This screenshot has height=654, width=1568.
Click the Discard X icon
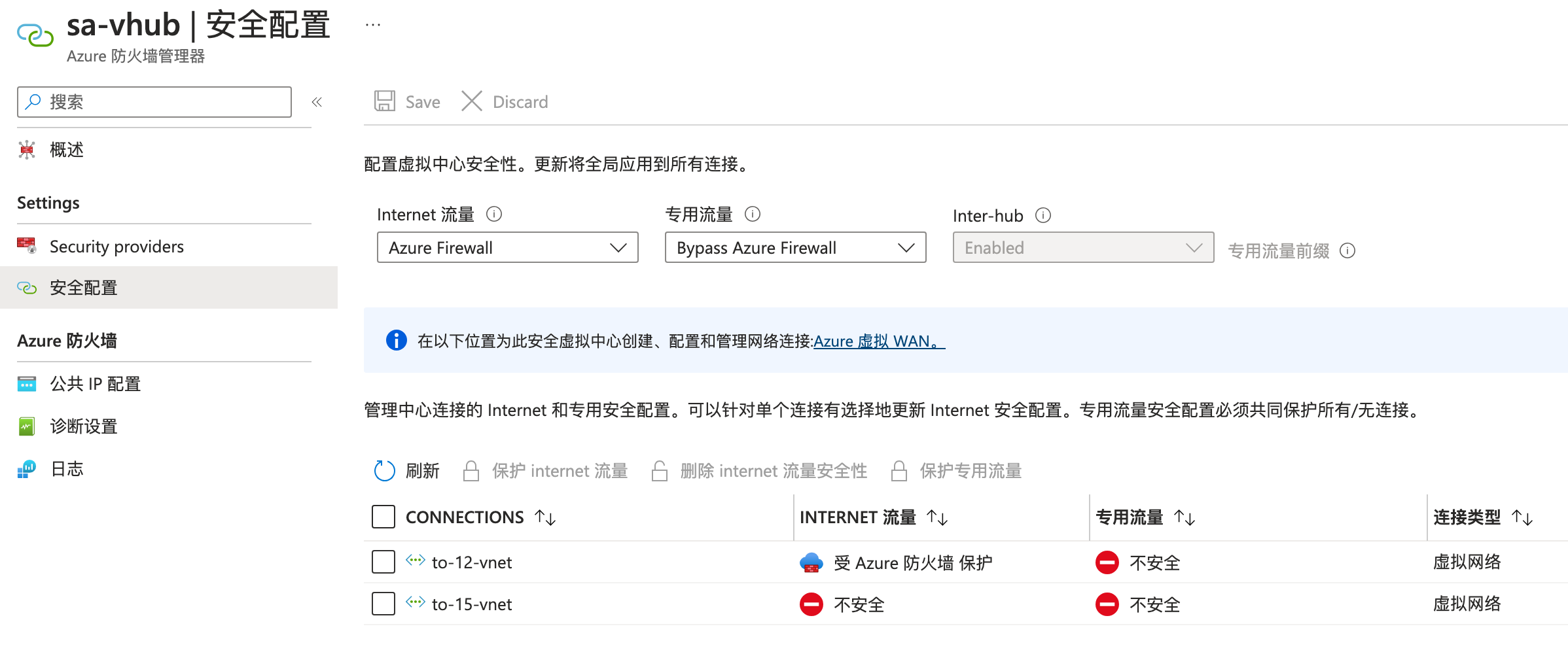472,101
